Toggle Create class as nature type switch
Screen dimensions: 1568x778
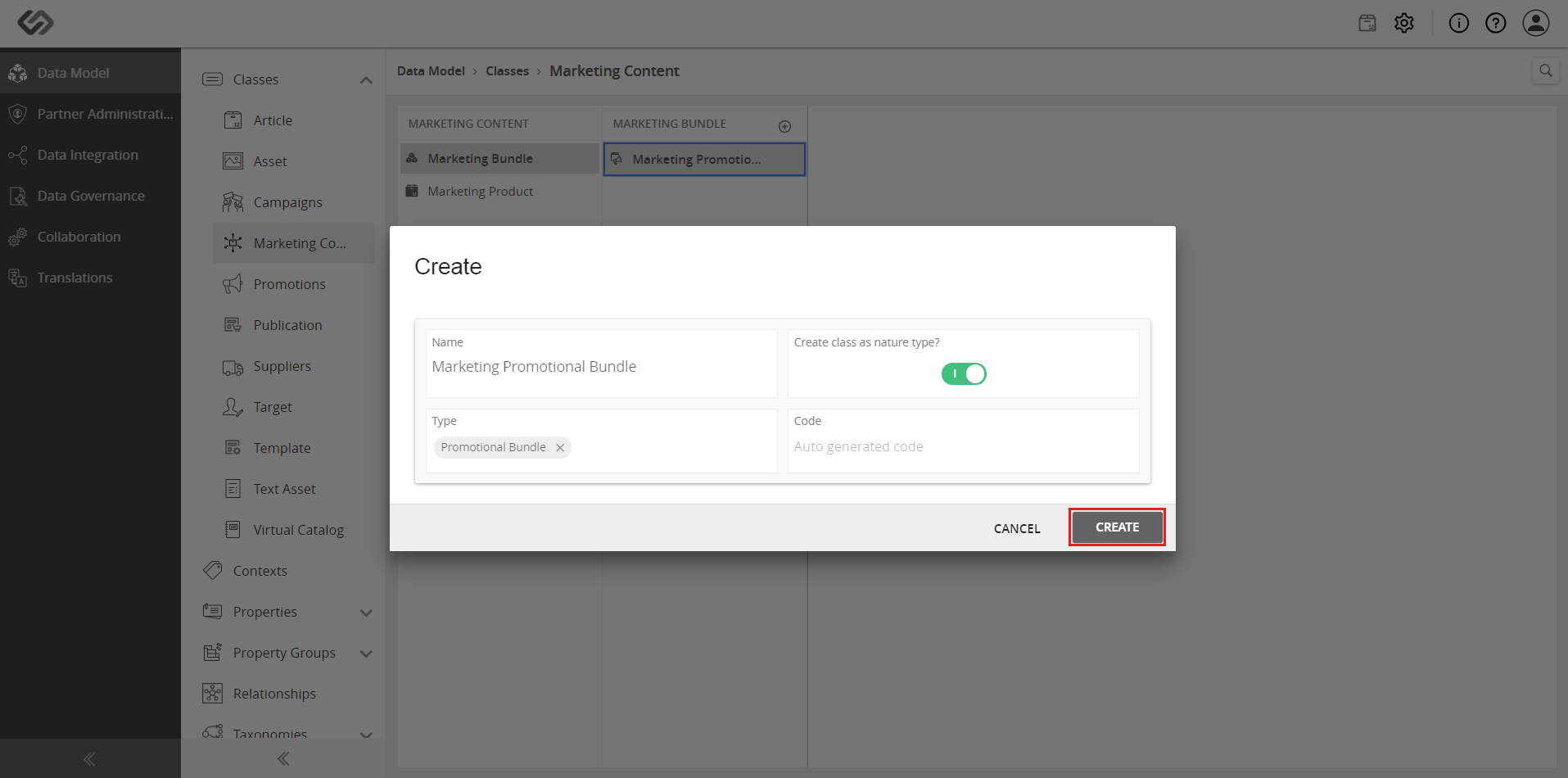point(964,374)
